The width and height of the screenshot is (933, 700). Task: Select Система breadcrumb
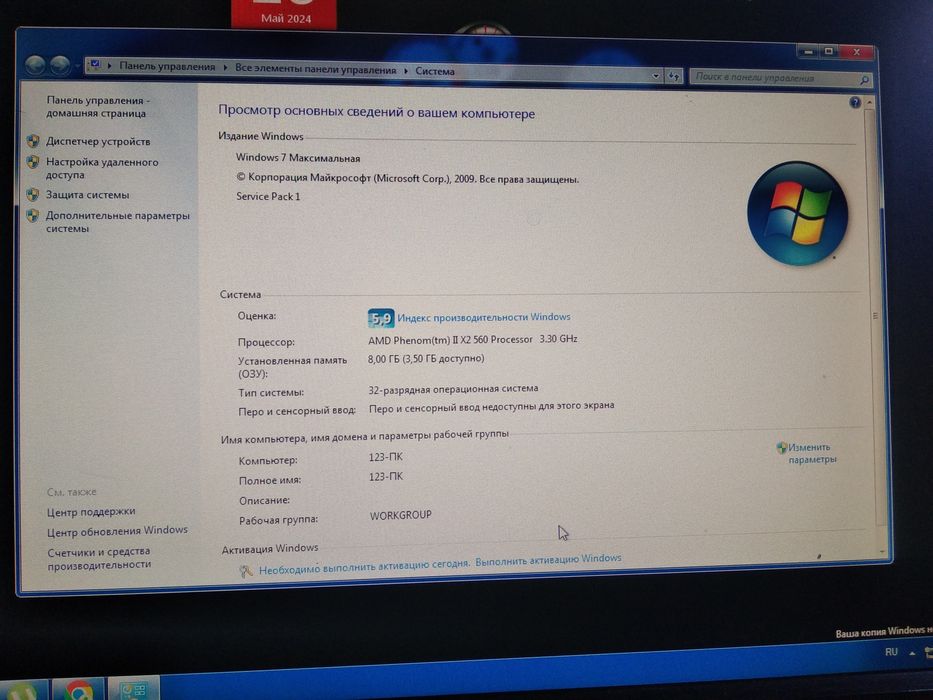pyautogui.click(x=435, y=71)
